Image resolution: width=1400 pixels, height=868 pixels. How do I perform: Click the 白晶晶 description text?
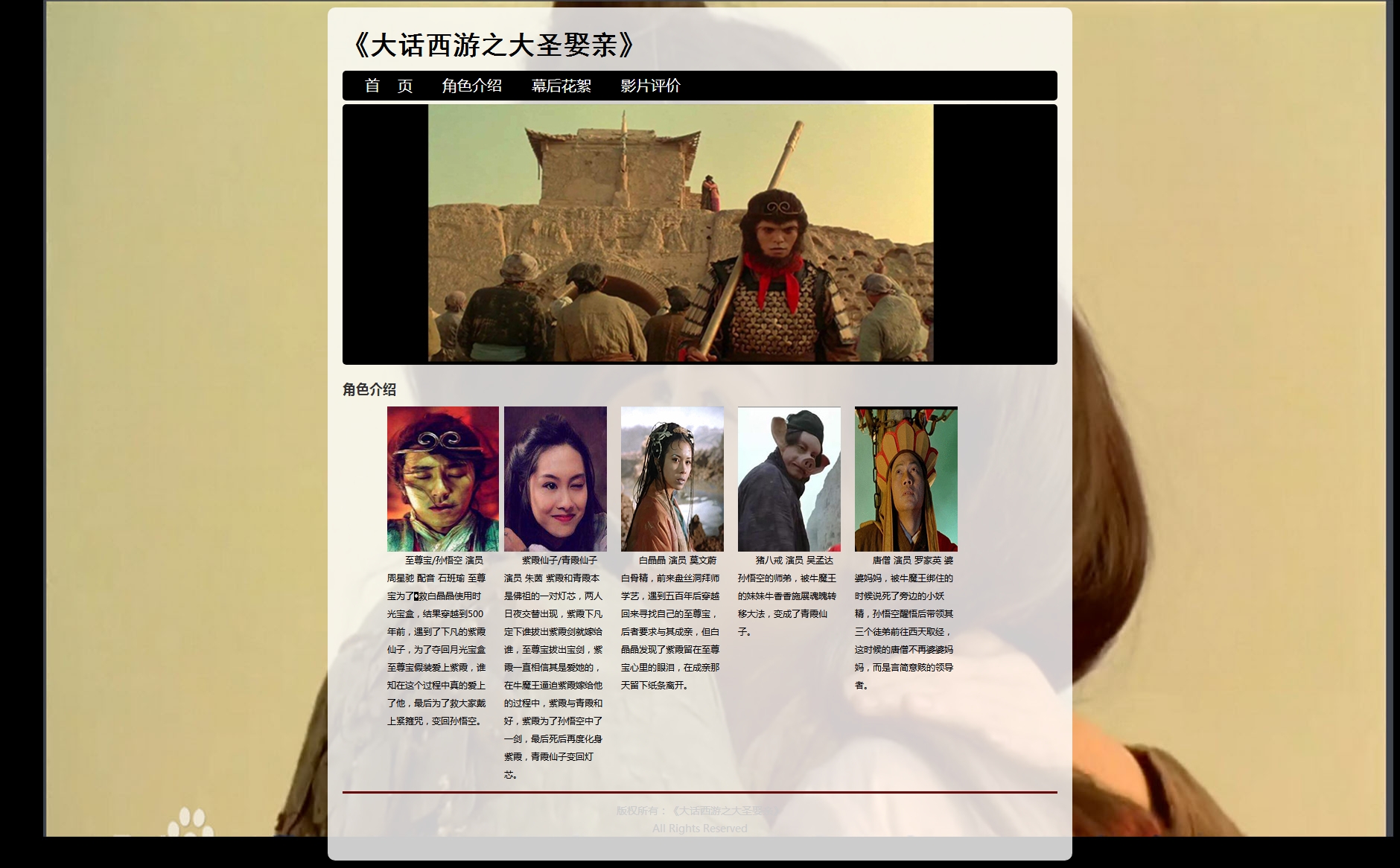click(670, 622)
